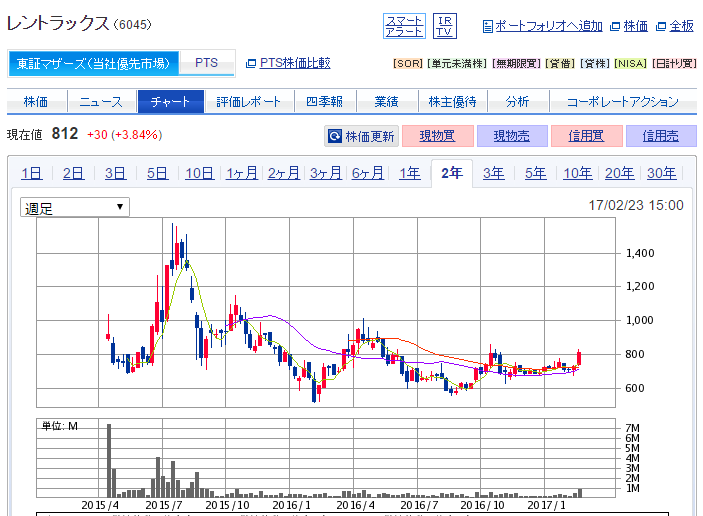The image size is (703, 516).
Task: Click the 1,400 price axis label
Action: [x=640, y=253]
